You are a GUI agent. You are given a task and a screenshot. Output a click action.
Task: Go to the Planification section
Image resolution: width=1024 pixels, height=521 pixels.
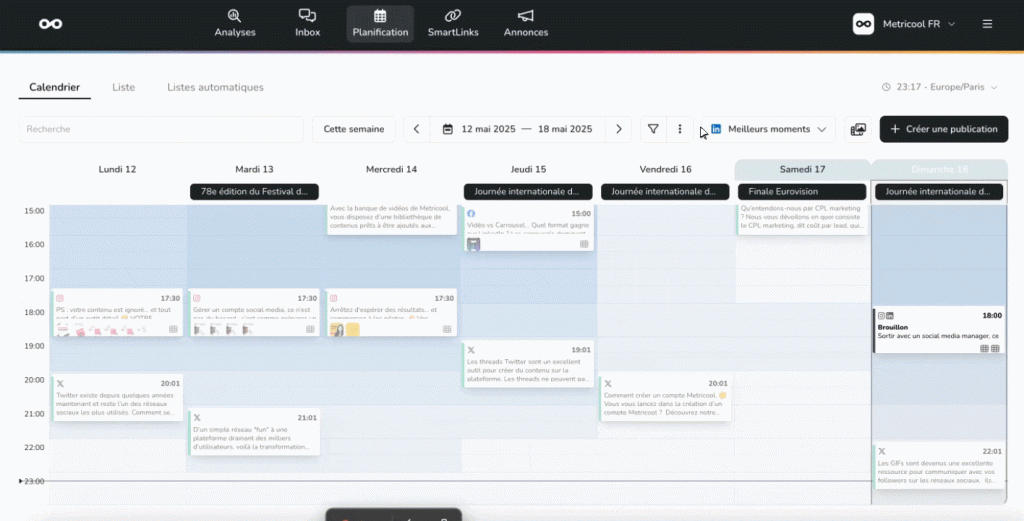coord(380,24)
